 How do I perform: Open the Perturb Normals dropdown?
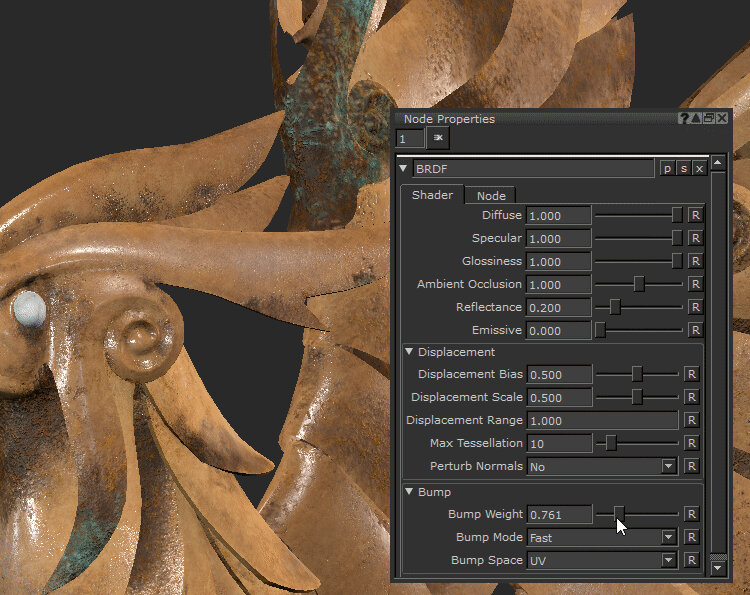point(668,466)
